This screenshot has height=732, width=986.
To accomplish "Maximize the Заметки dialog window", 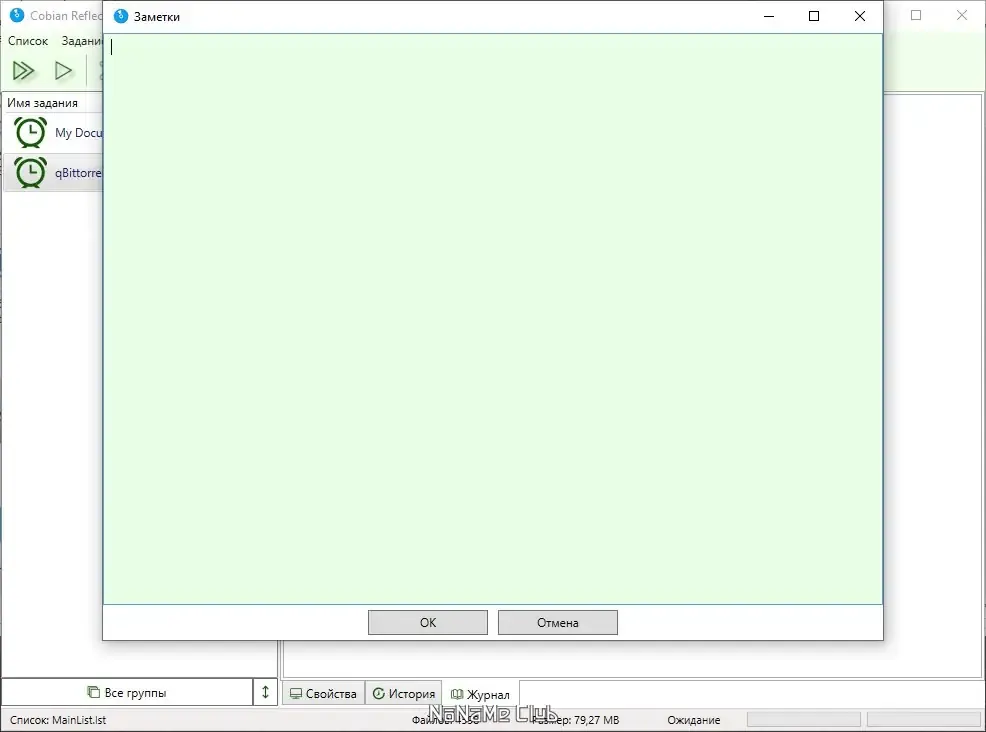I will pos(814,16).
